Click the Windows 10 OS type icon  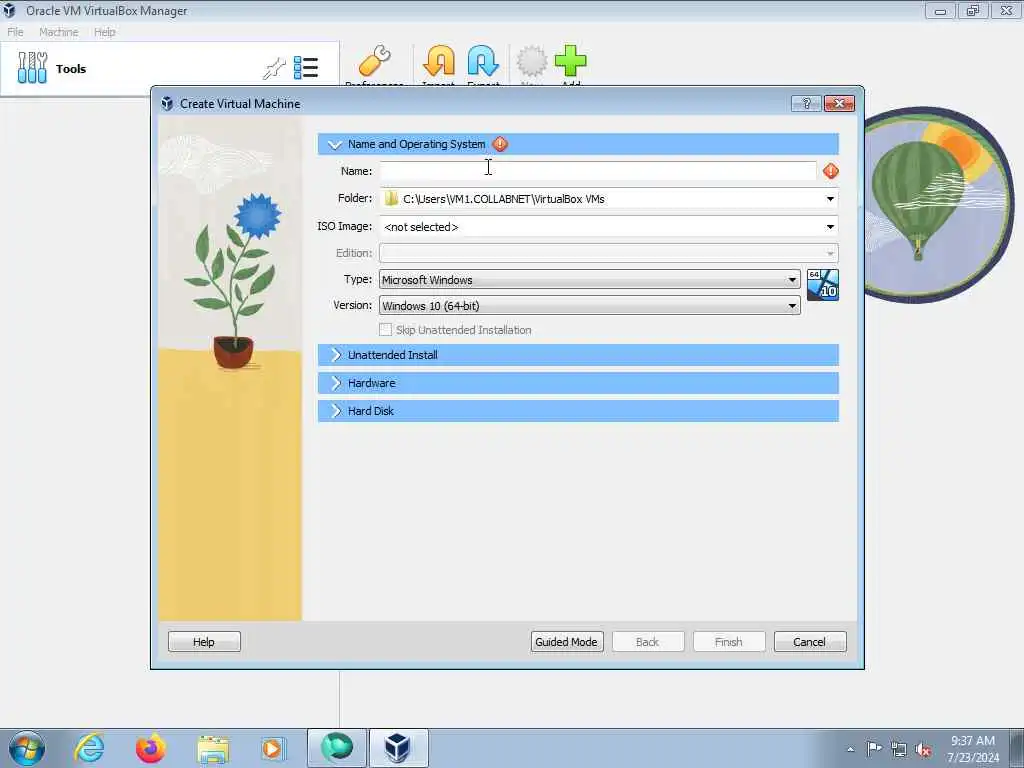[x=823, y=285]
